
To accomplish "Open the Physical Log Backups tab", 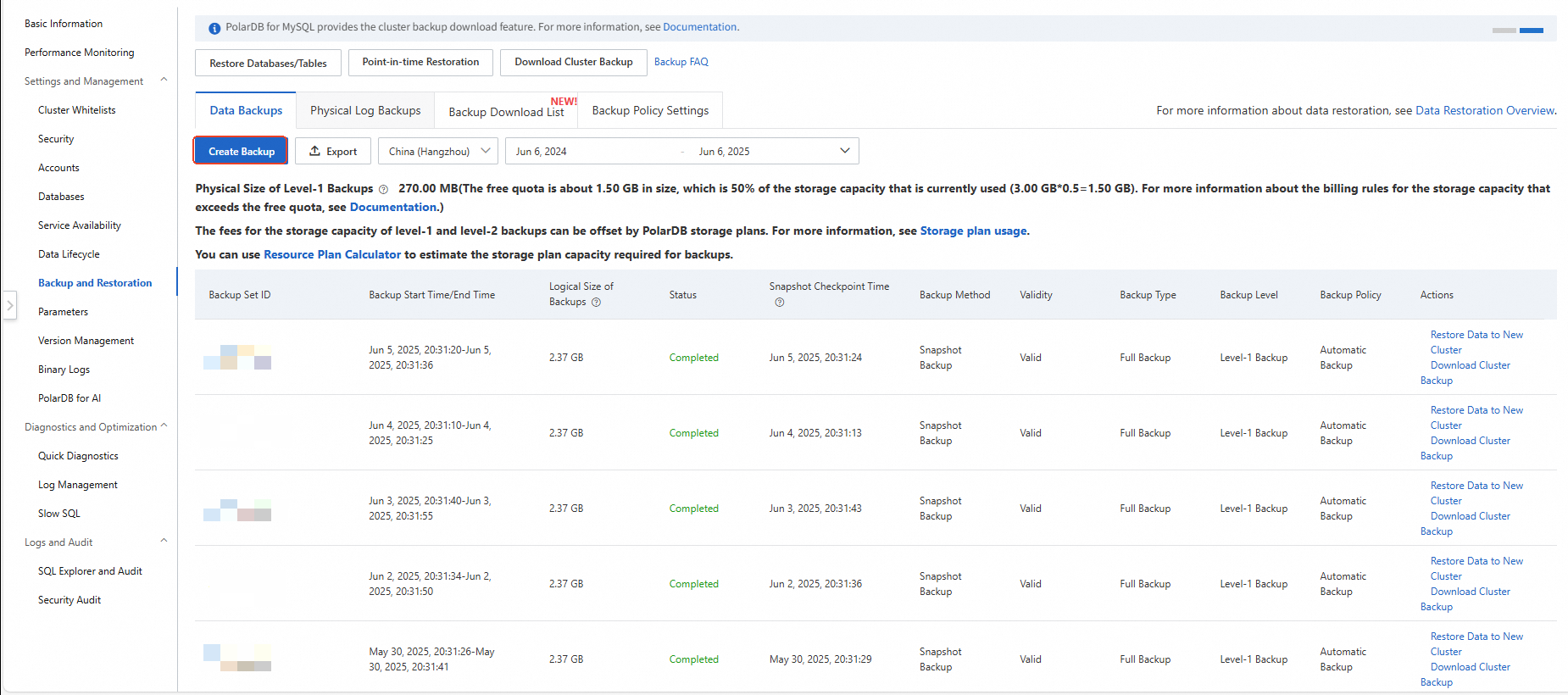I will (365, 110).
